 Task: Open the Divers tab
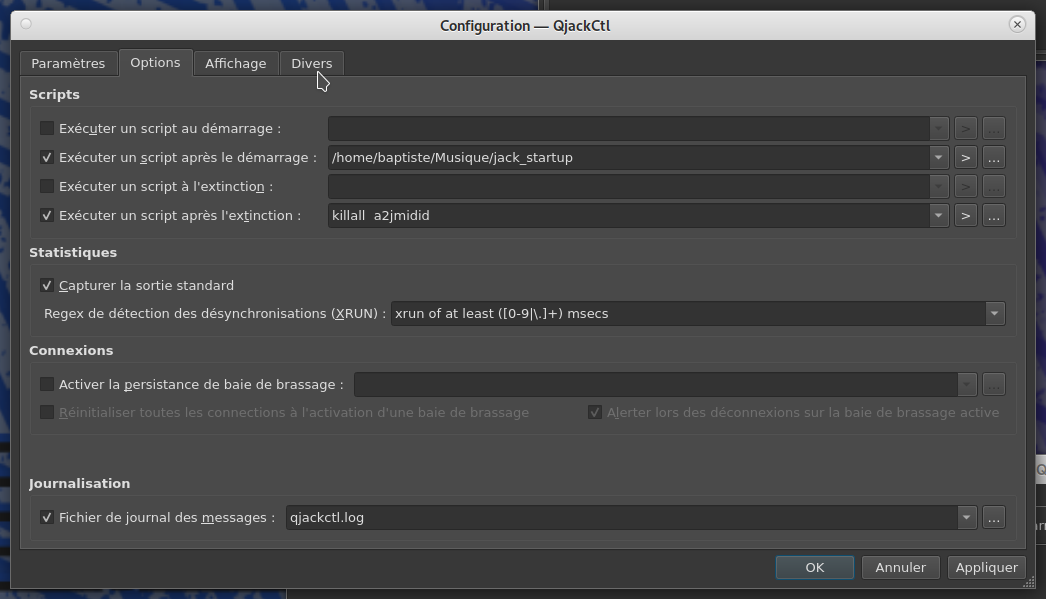pos(312,63)
